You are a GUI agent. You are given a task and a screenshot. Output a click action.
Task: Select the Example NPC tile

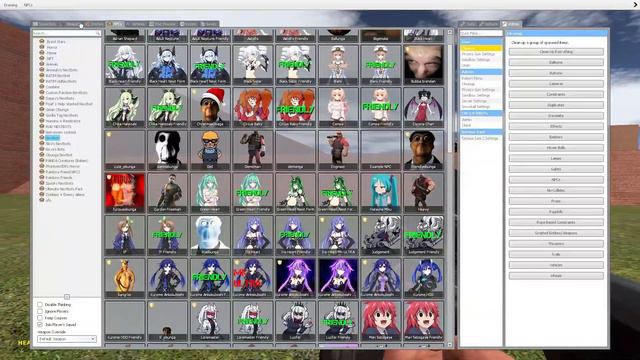[380, 150]
